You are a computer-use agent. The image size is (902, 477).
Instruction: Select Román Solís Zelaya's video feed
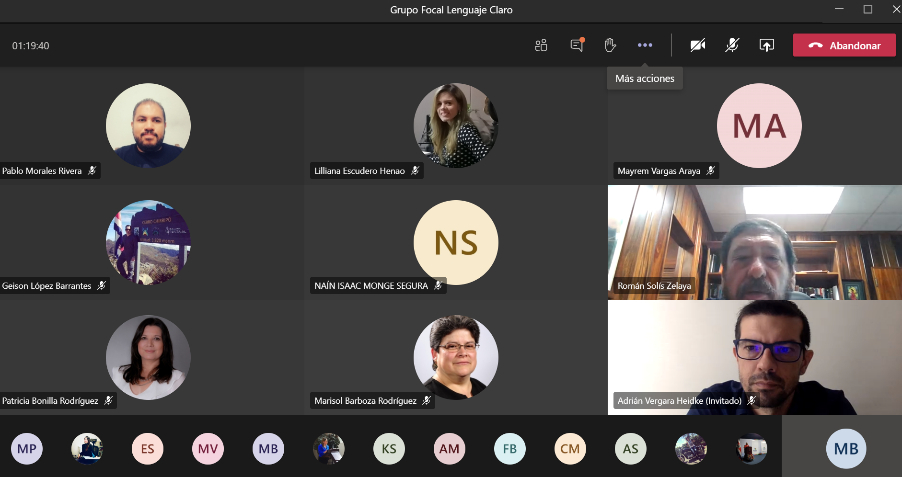(x=755, y=242)
